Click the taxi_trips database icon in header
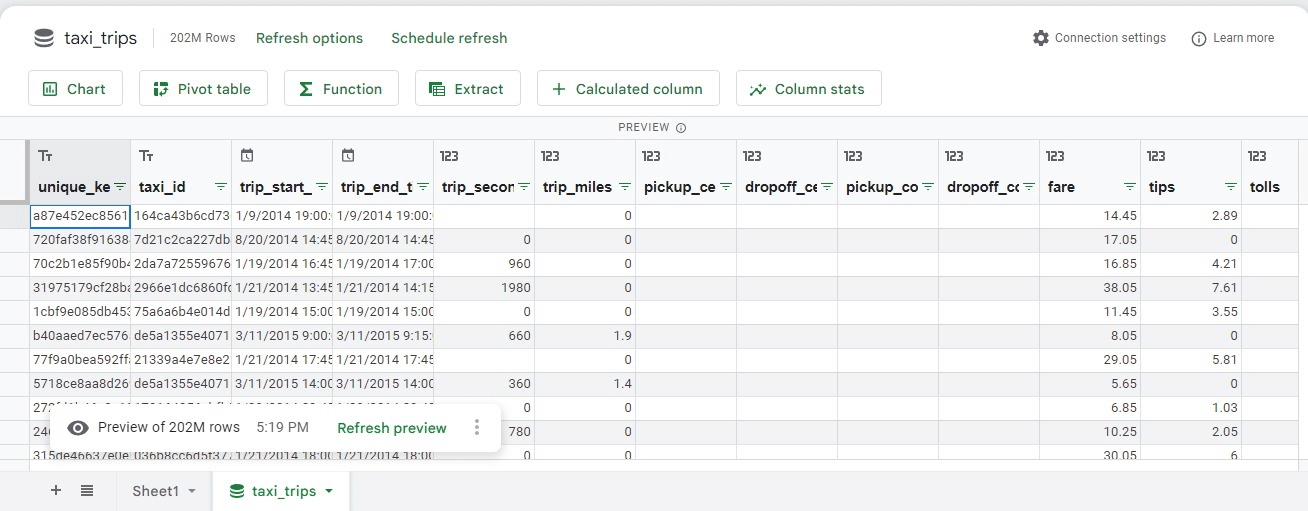Viewport: 1308px width, 511px height. pos(44,38)
